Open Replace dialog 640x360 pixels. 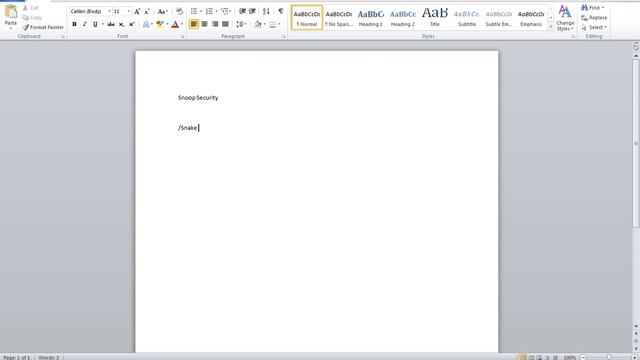(x=594, y=18)
